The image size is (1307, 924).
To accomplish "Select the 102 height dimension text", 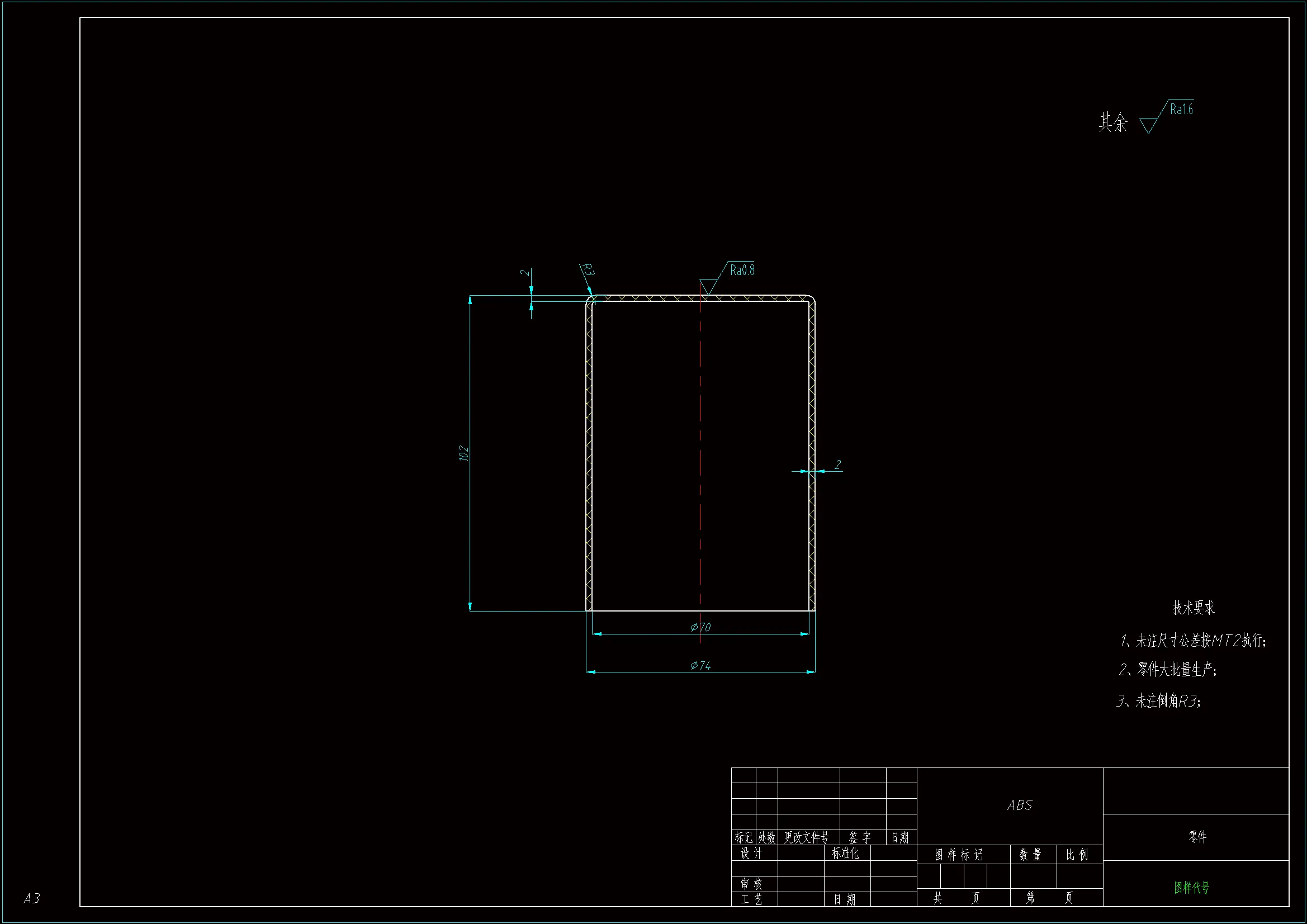I will 463,453.
